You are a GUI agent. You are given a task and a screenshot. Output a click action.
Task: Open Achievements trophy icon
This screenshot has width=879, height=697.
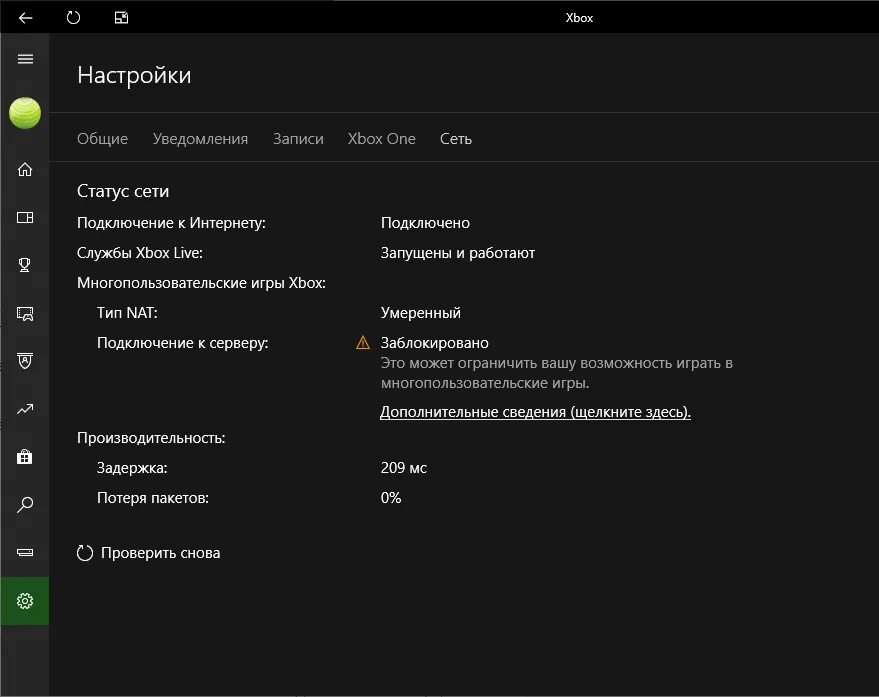coord(25,265)
